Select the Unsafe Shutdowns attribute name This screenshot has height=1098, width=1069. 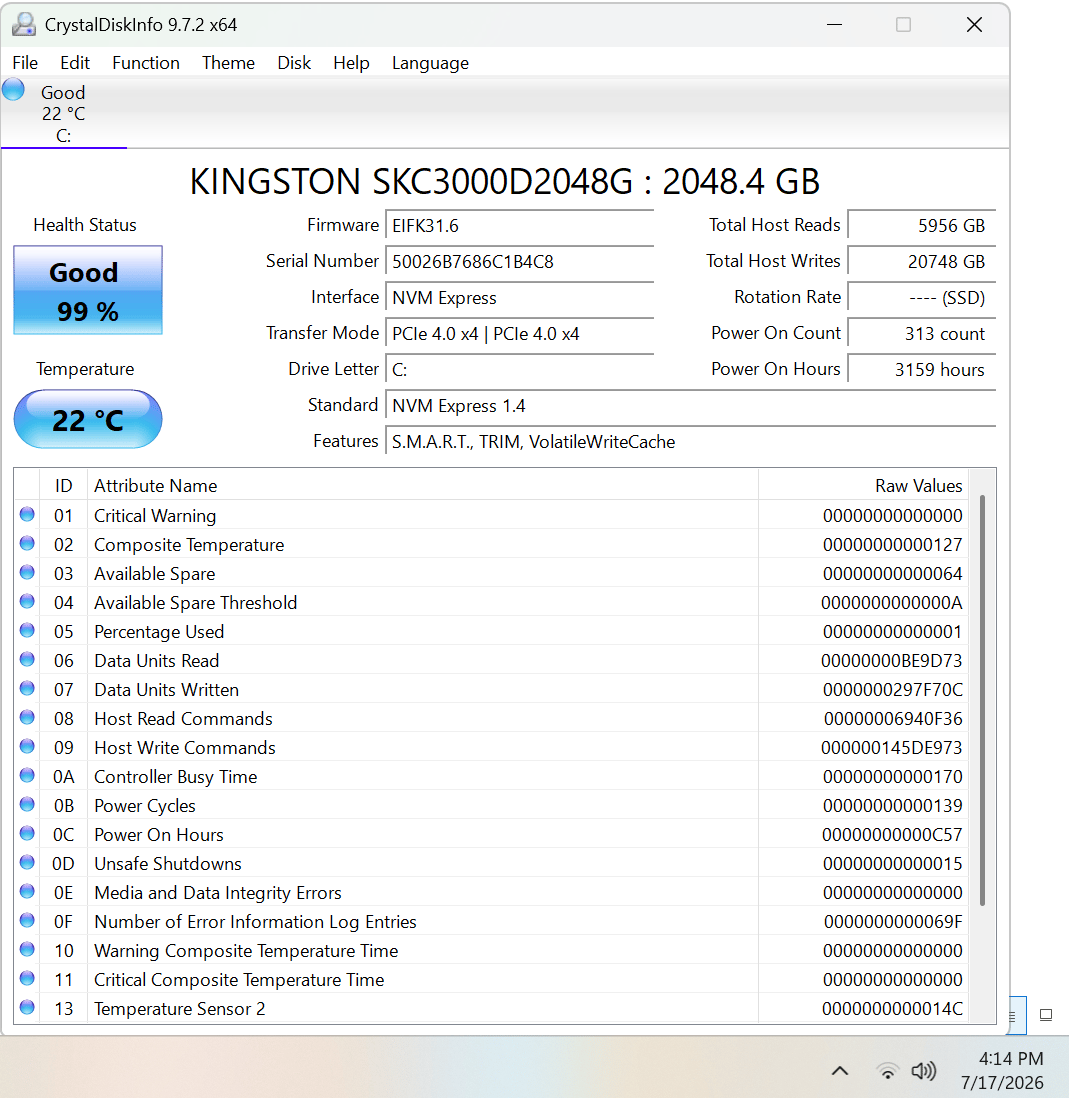pyautogui.click(x=168, y=864)
